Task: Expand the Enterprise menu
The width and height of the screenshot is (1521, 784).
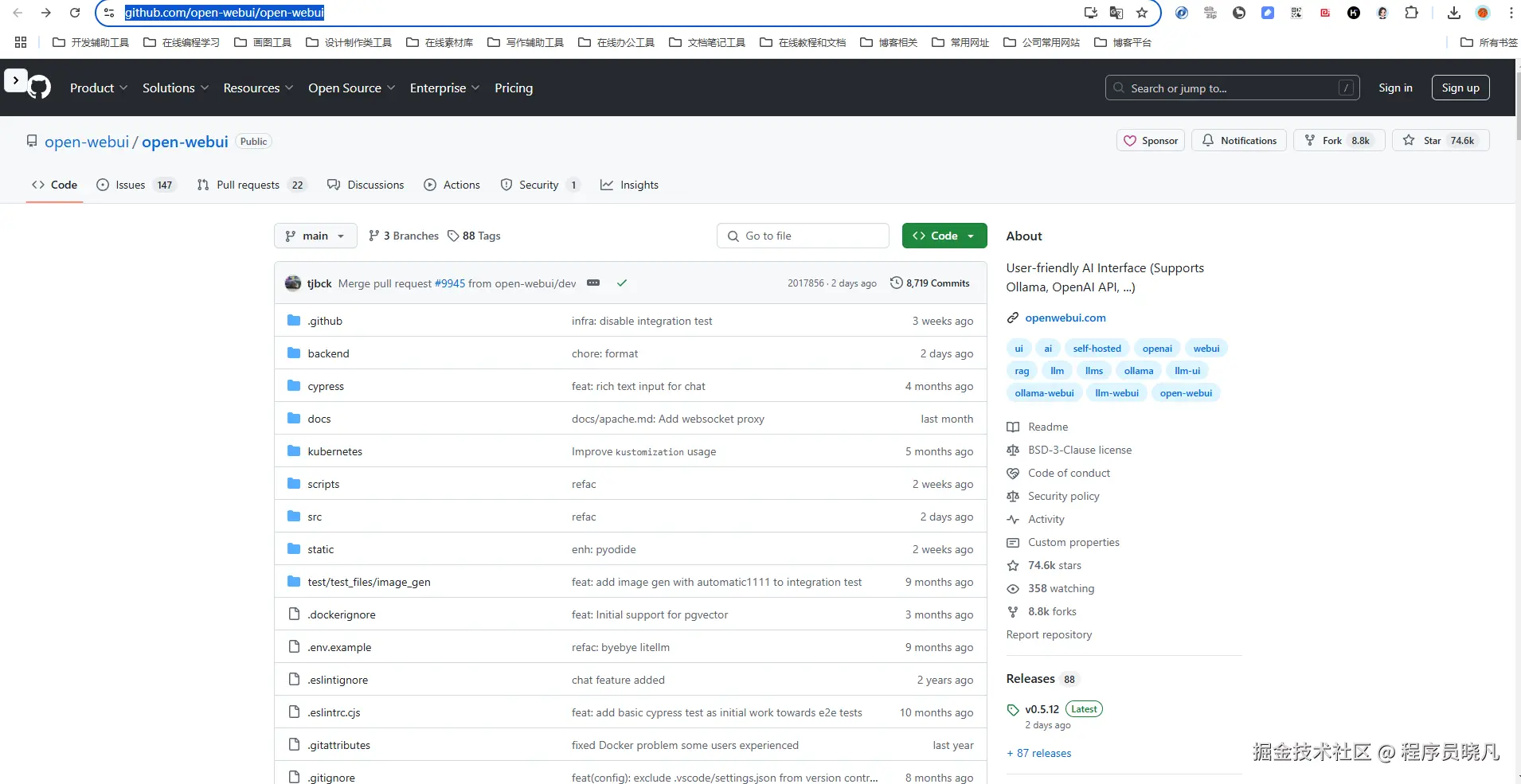Action: point(444,88)
